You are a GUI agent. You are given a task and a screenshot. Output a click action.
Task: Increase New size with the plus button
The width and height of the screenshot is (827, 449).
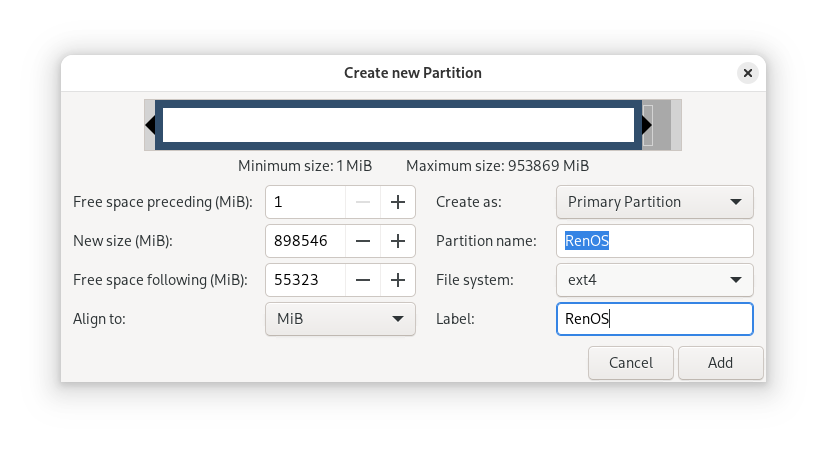397,241
